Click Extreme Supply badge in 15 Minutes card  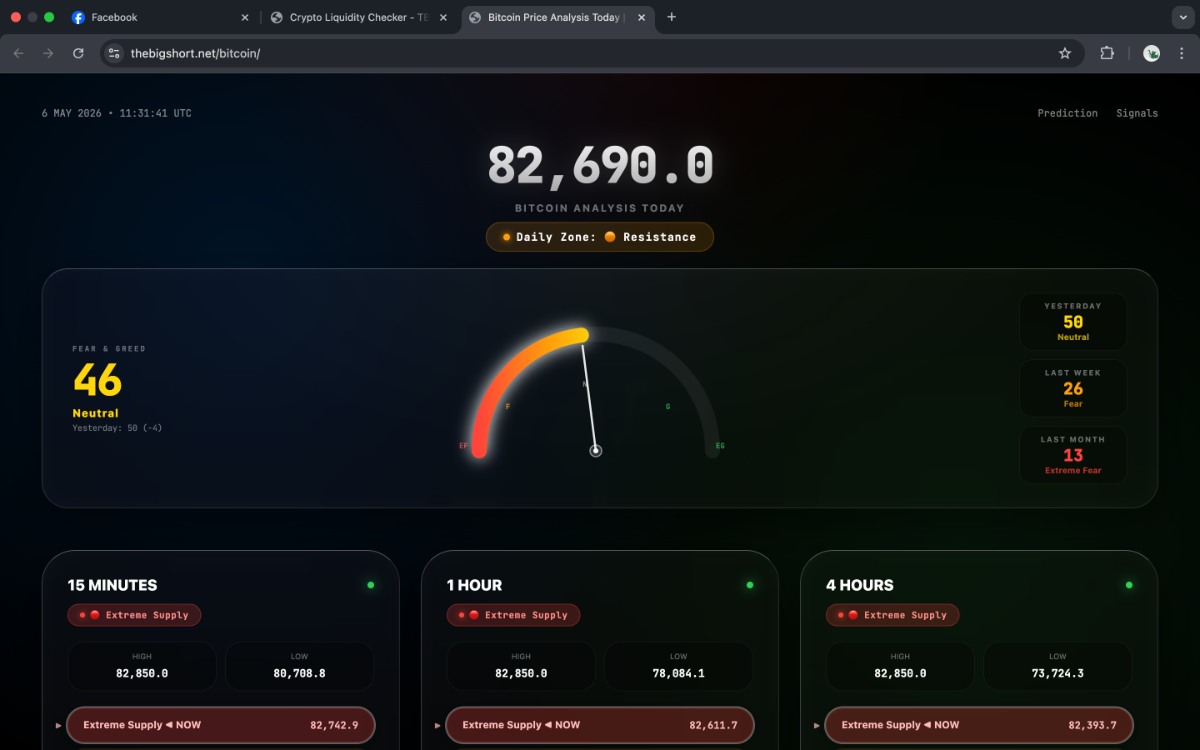click(x=134, y=615)
